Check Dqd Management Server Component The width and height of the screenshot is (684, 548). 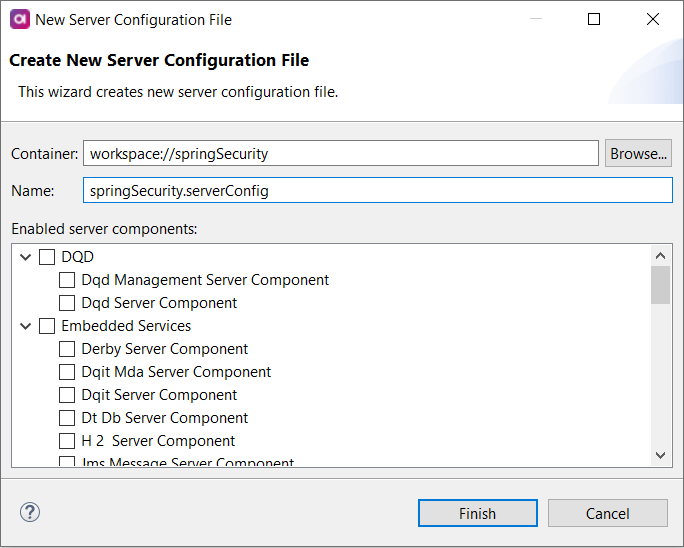coord(67,280)
